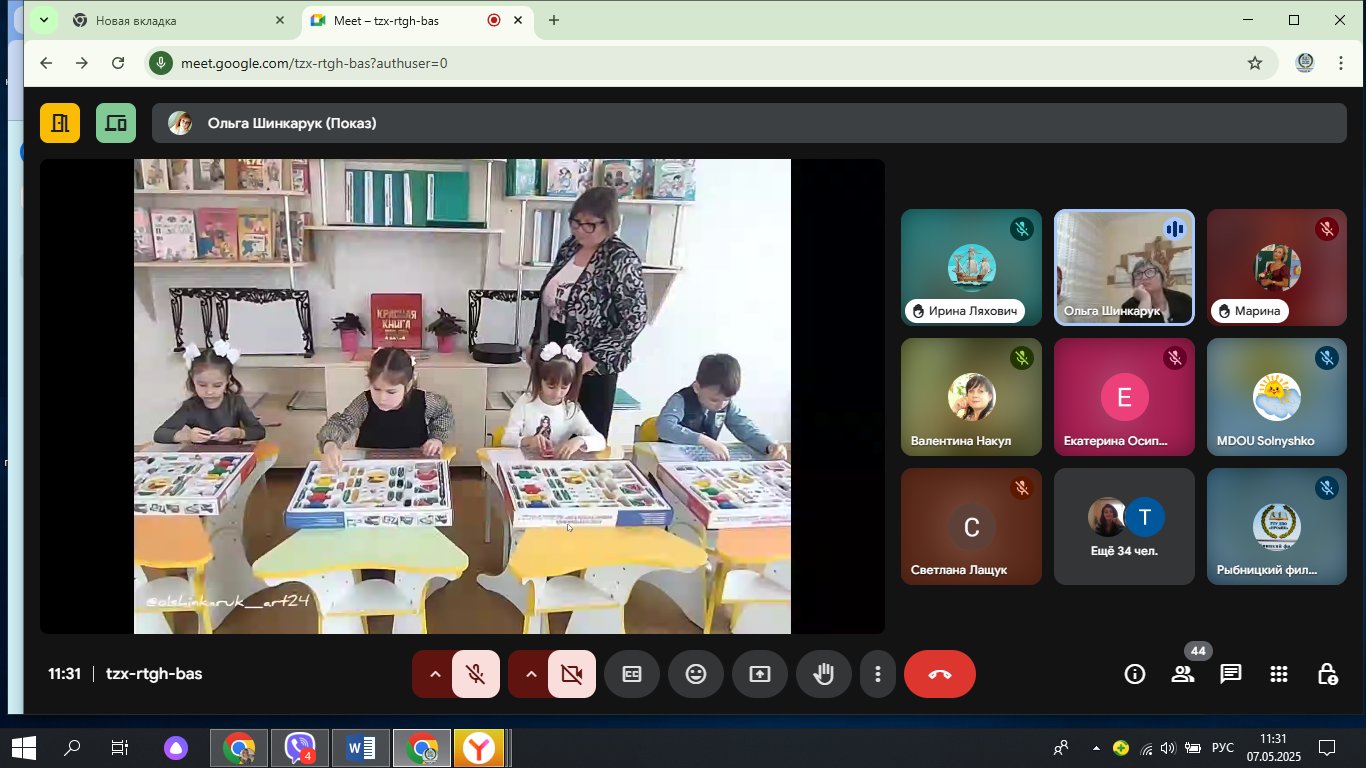The width and height of the screenshot is (1366, 768).
Task: Click presenter avatar next to Ольга Шинкарук (Показ)
Action: (x=180, y=123)
